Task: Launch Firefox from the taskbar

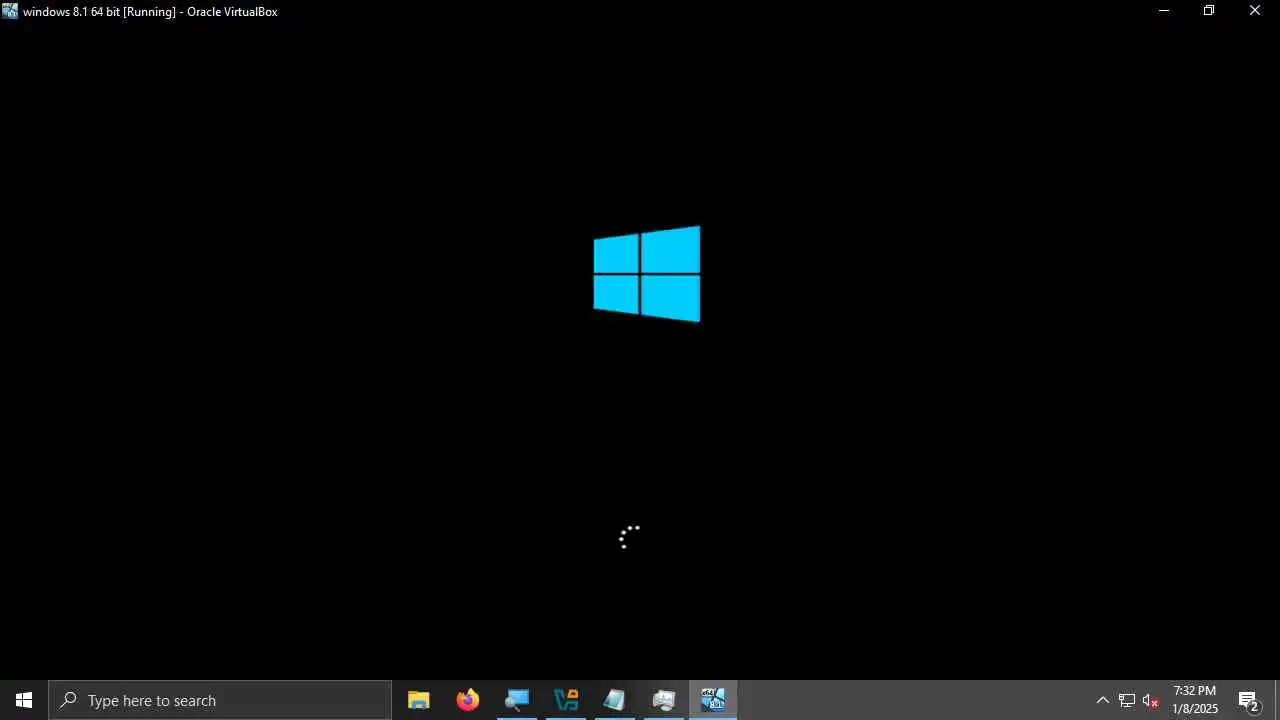Action: [x=468, y=700]
